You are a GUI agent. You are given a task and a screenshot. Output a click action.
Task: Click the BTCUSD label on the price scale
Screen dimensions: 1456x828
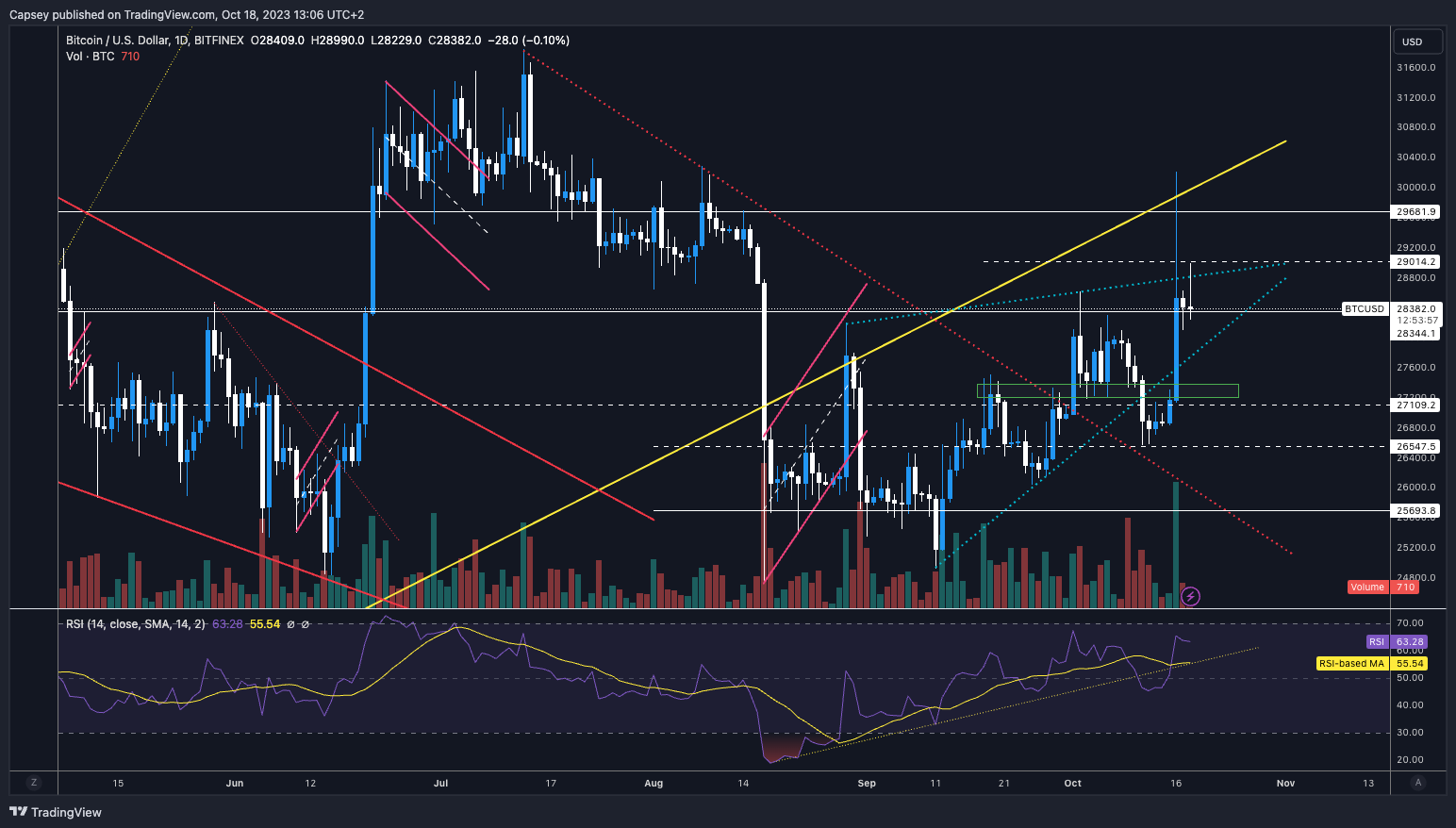(1365, 308)
